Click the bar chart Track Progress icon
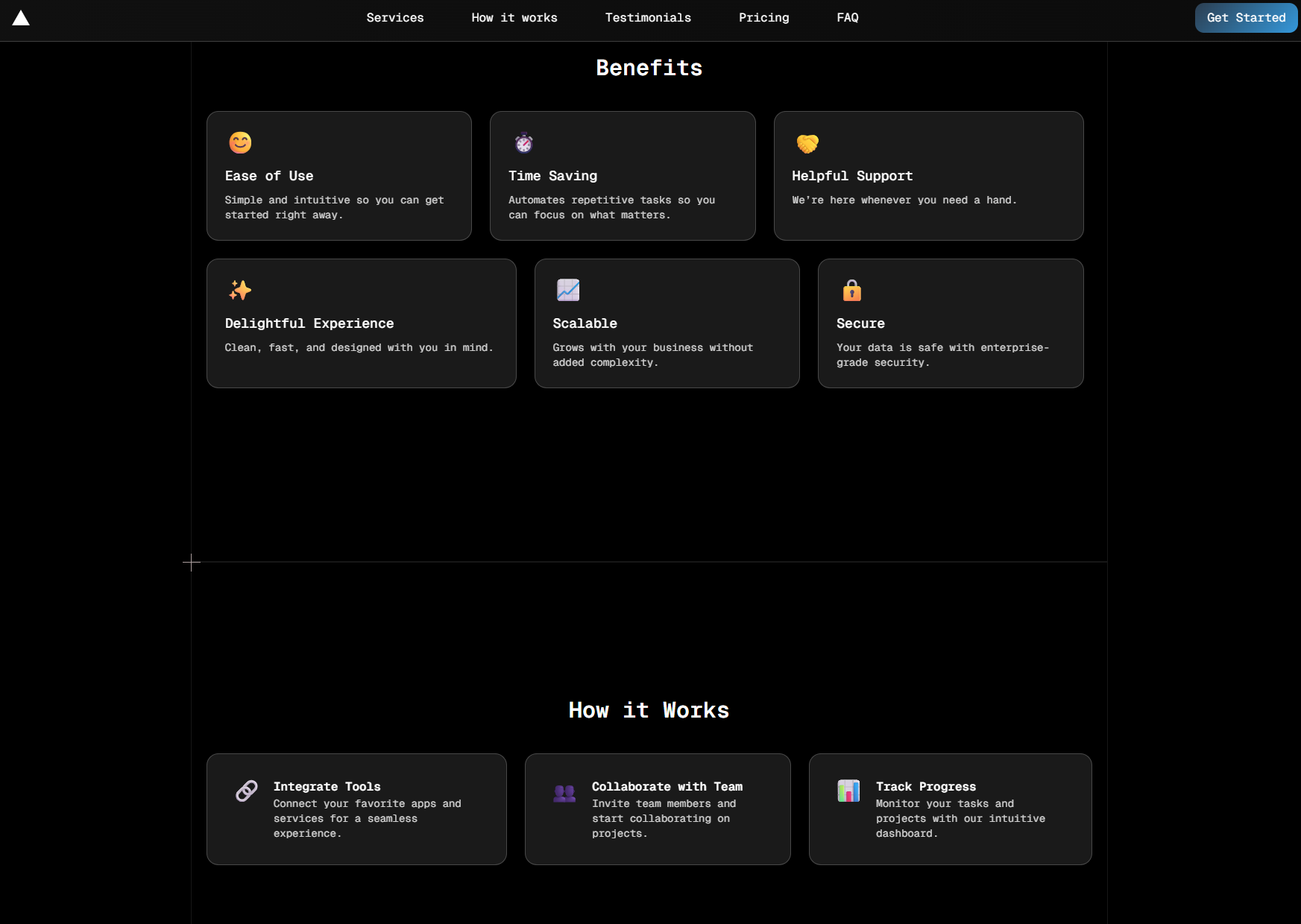 coord(848,791)
